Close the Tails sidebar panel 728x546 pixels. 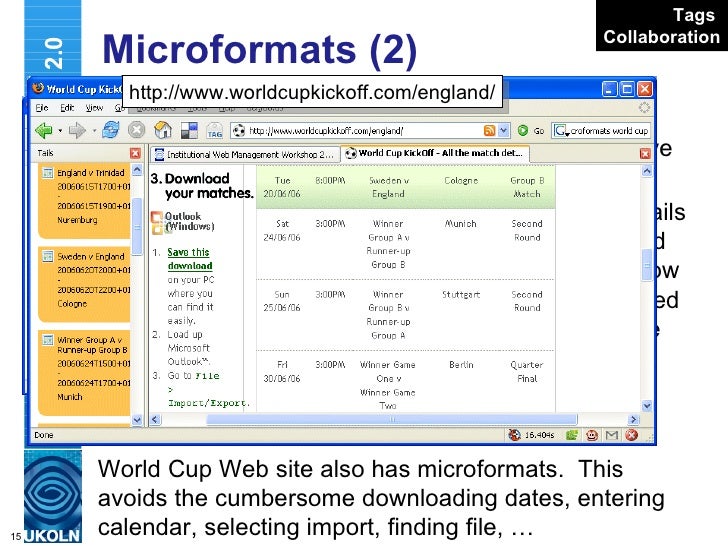point(136,153)
